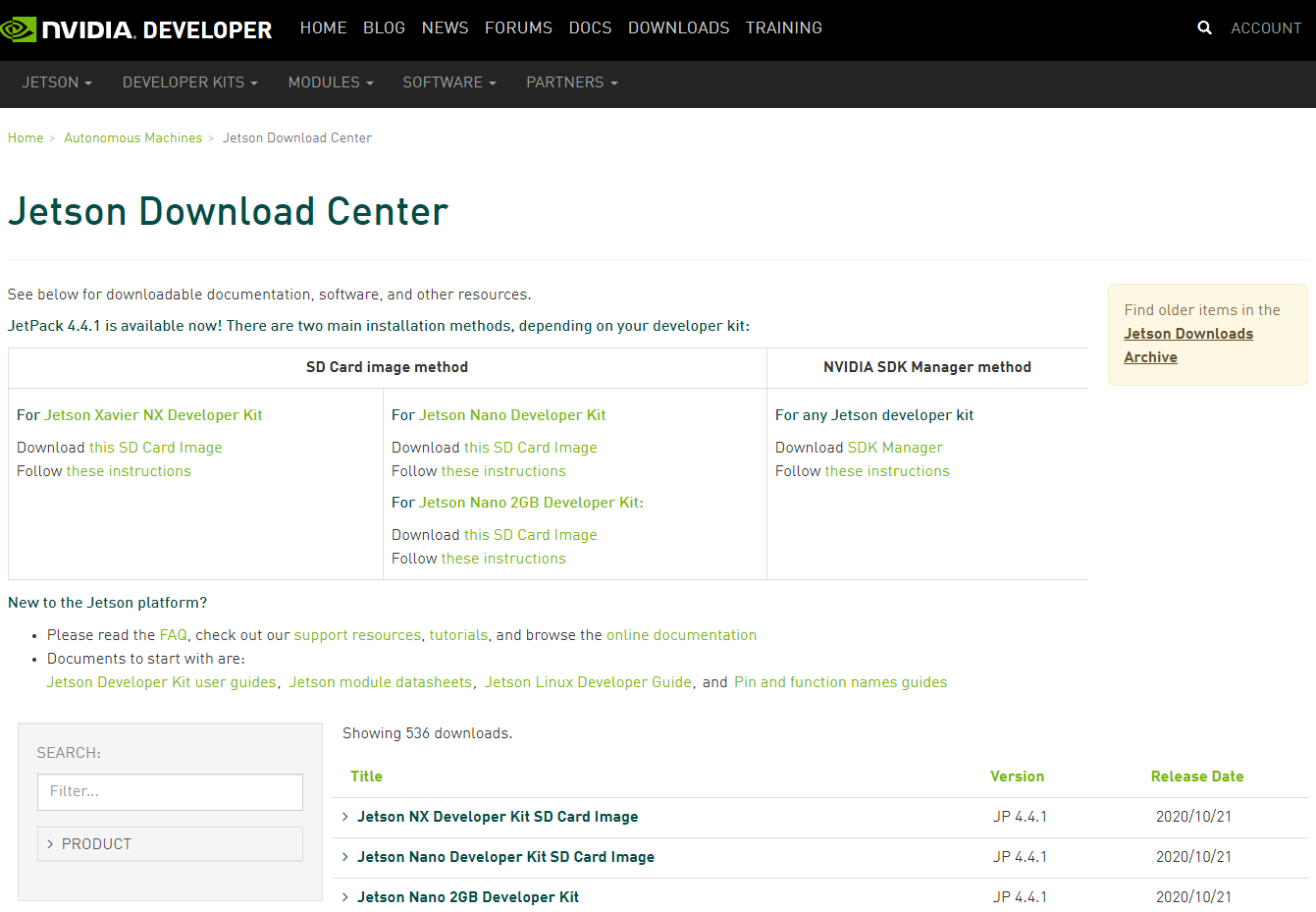Open the TRAINING page
1316x912 pixels.
tap(783, 27)
